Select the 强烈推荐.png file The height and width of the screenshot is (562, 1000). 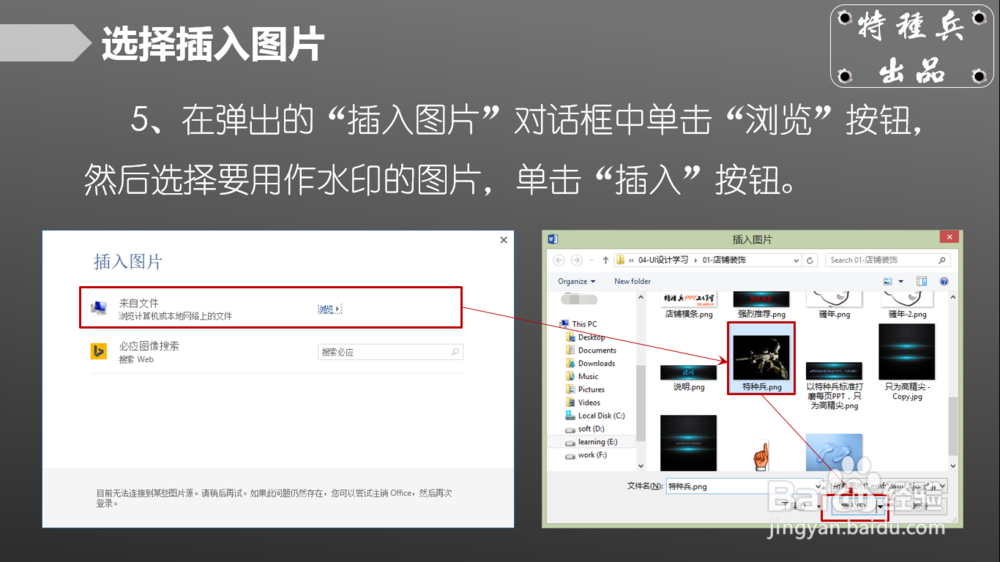tap(761, 306)
